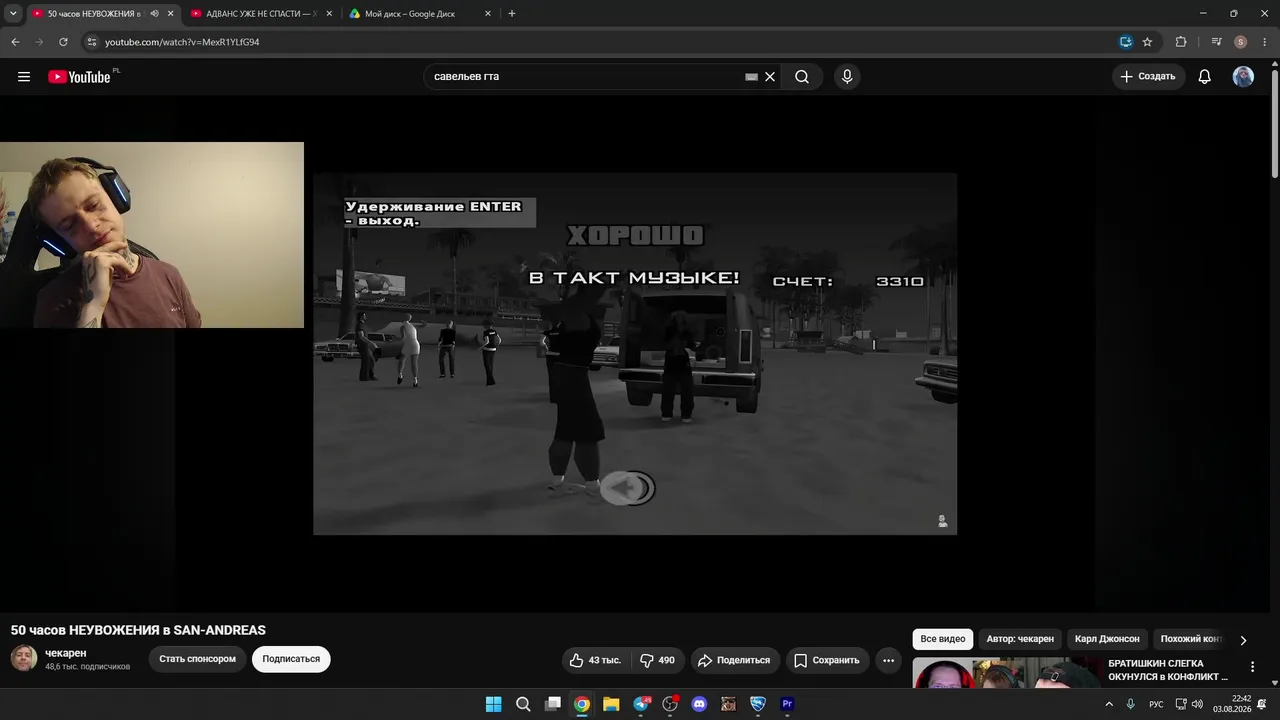
Task: Select the address bar URL
Action: (x=182, y=42)
